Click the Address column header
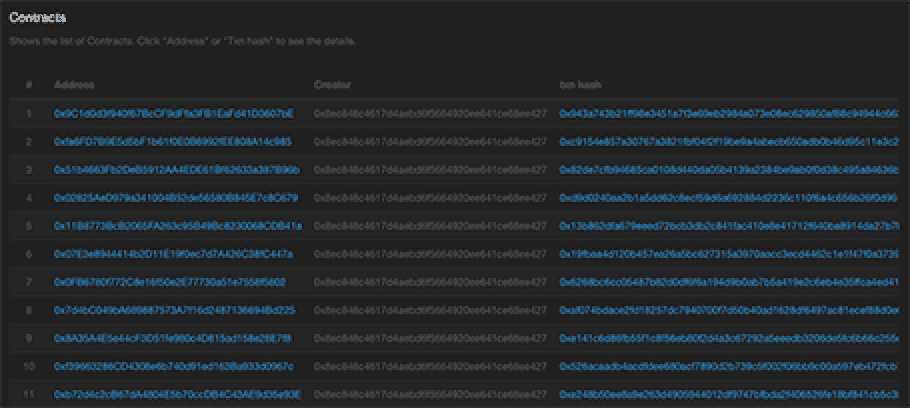 click(74, 85)
